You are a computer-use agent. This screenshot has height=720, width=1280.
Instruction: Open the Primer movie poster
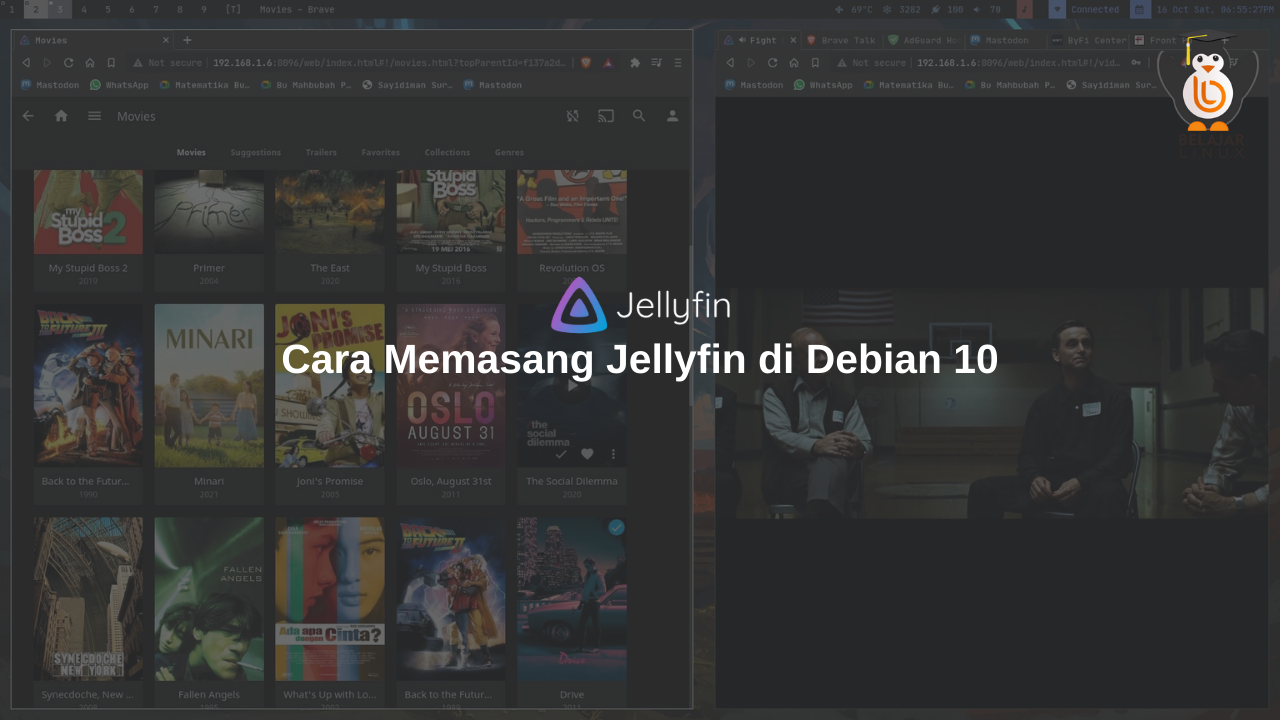(209, 211)
